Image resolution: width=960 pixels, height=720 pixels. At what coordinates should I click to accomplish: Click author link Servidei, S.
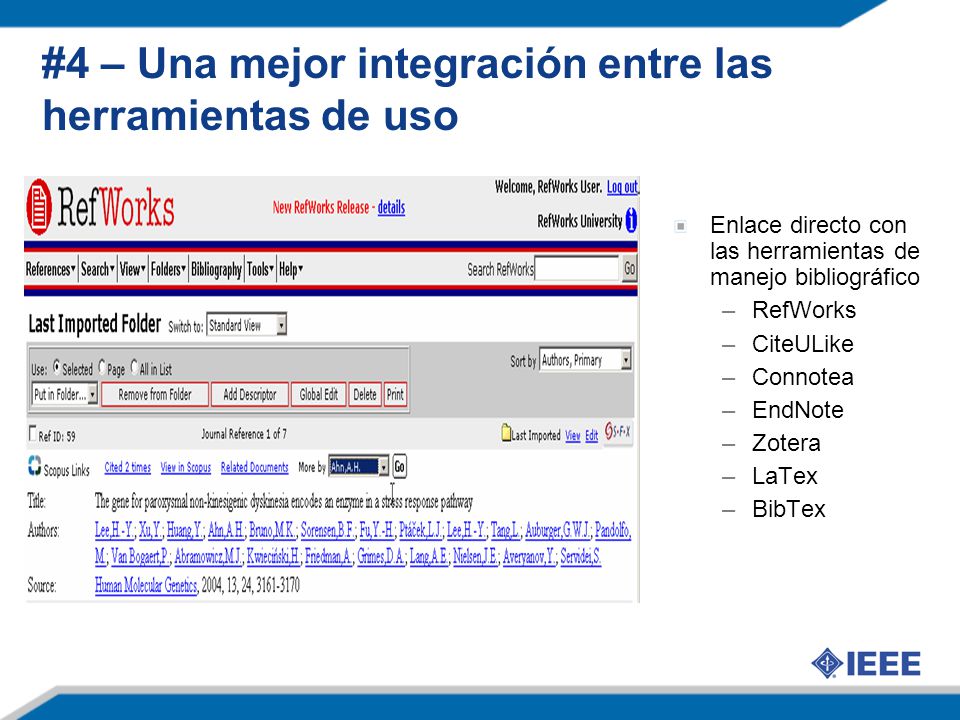pyautogui.click(x=580, y=557)
